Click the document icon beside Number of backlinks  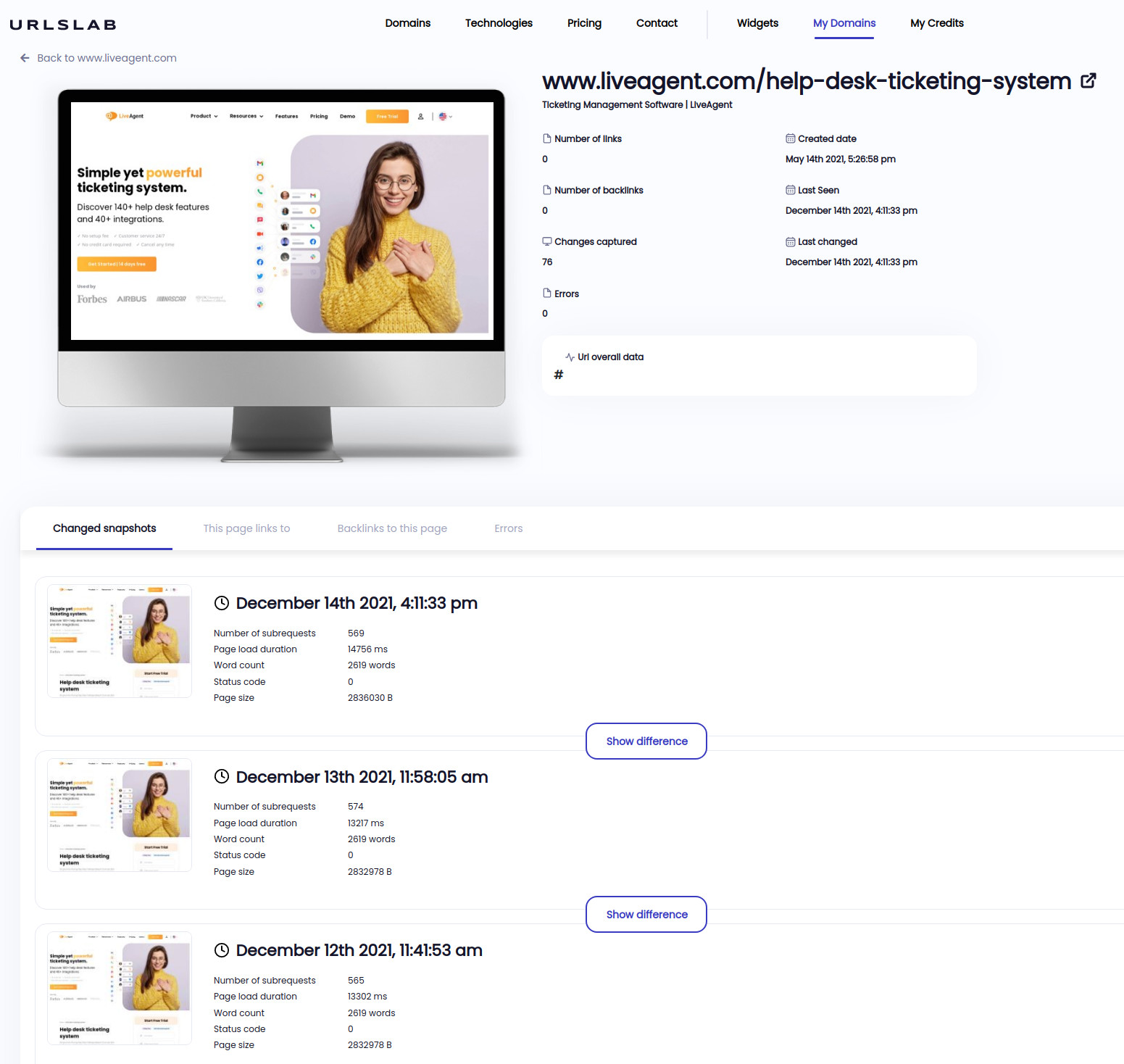(546, 189)
